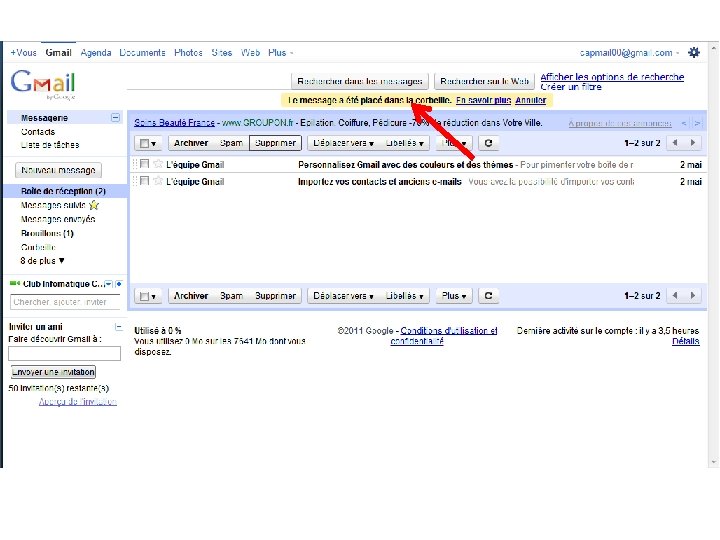The width and height of the screenshot is (720, 540).
Task: Tick the checkbox for Personnalisez Gmail message
Action: [145, 163]
